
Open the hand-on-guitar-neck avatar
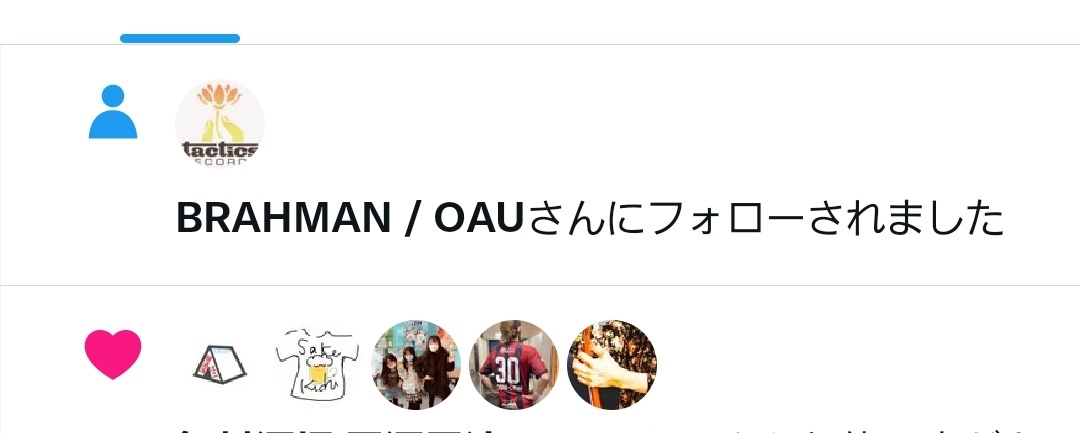pos(612,364)
